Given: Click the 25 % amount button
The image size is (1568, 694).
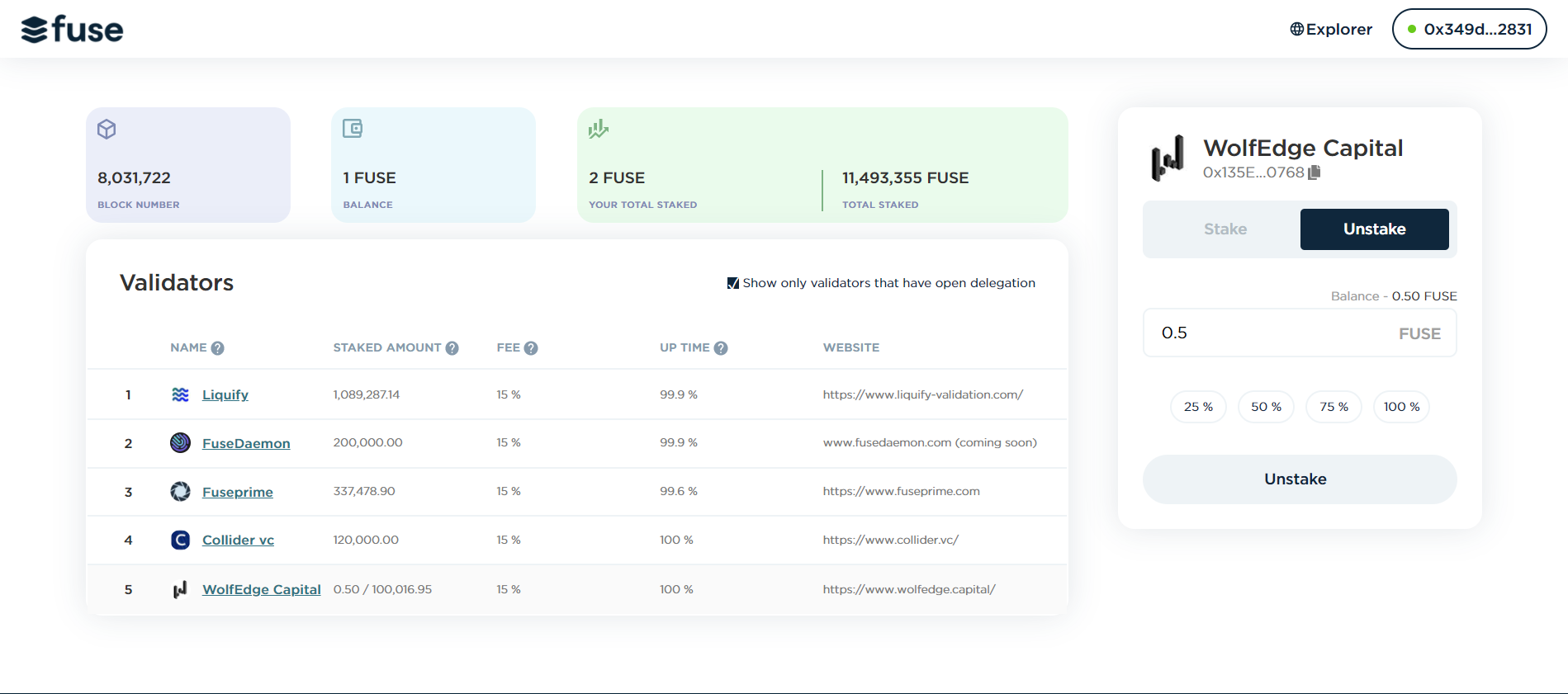Looking at the screenshot, I should 1198,407.
